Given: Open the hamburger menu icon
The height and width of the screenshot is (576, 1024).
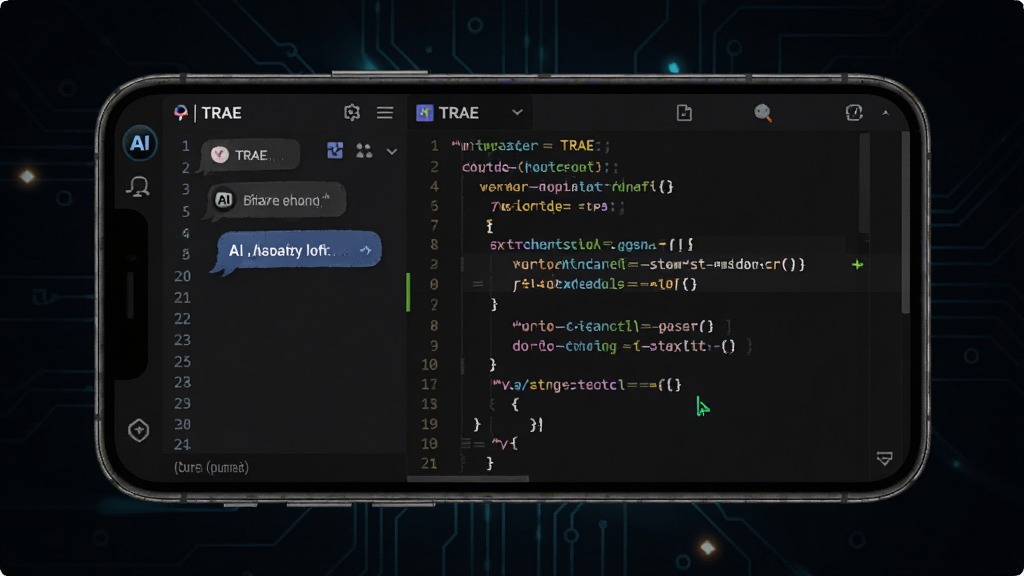Looking at the screenshot, I should pos(385,112).
